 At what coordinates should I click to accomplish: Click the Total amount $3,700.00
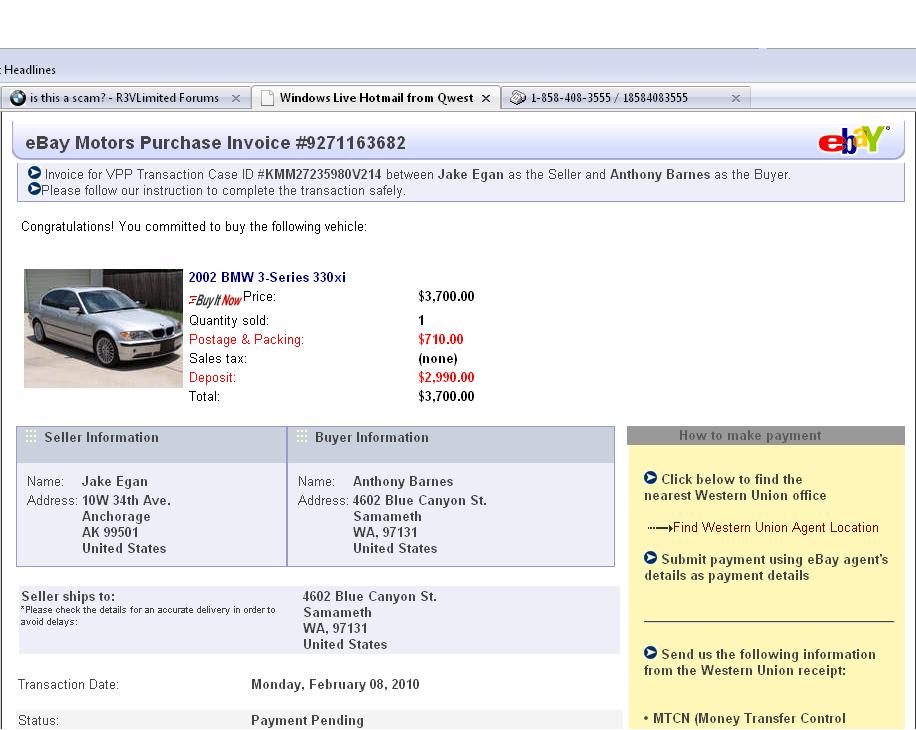pyautogui.click(x=446, y=396)
